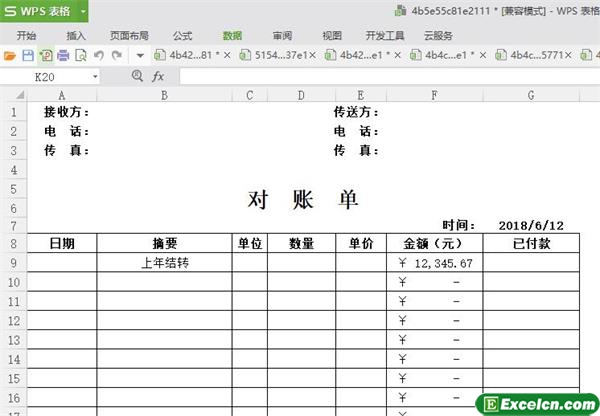Switch to document tab 4b4c...e1

[x=443, y=55]
